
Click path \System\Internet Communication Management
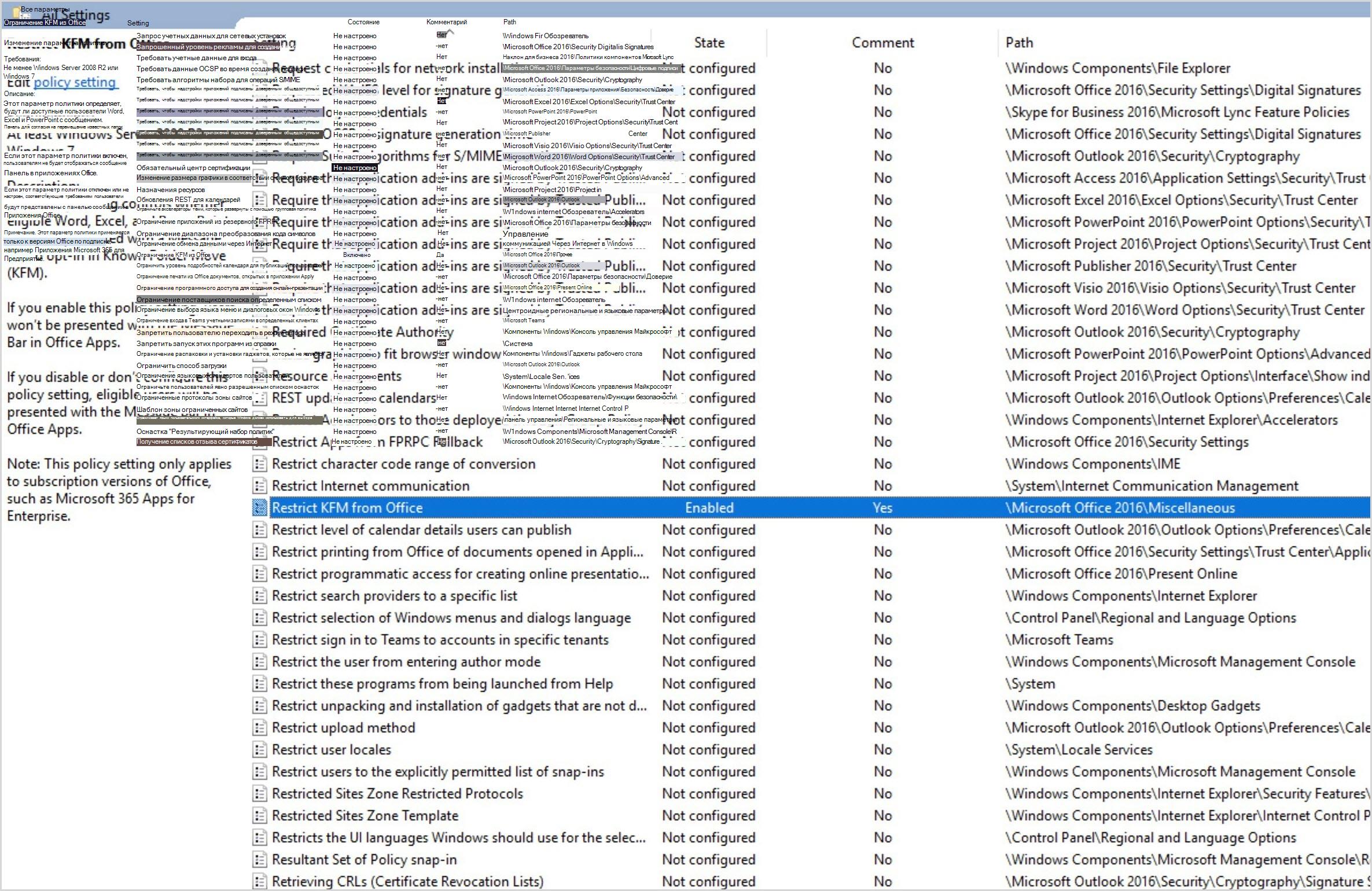point(1152,486)
